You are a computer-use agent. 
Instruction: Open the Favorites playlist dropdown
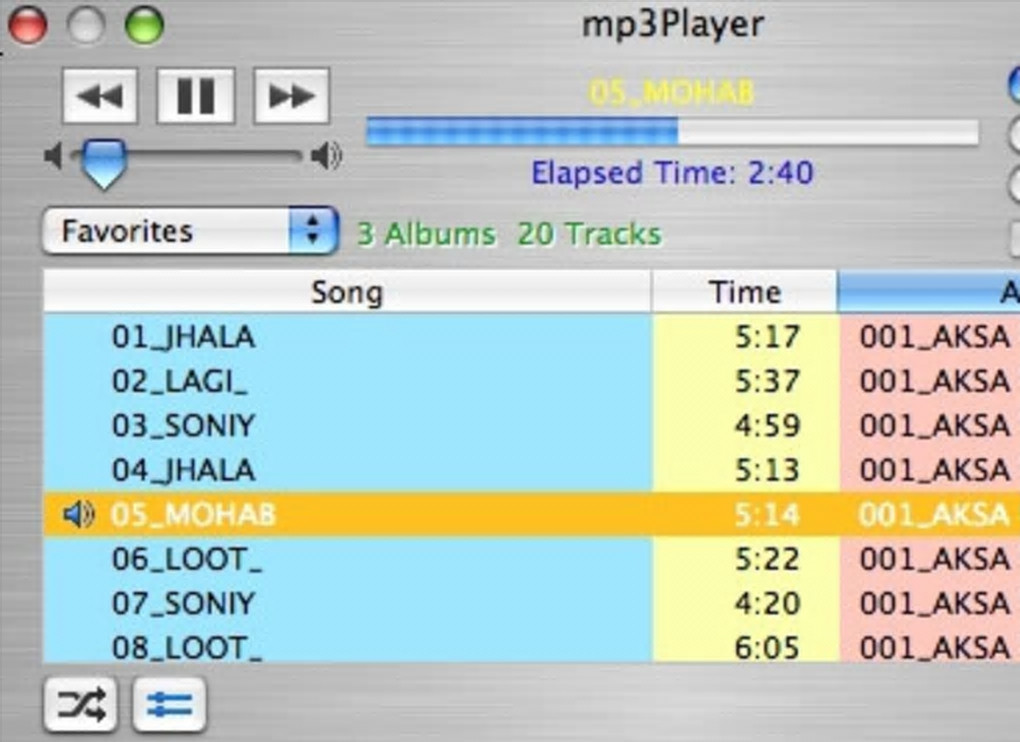(x=190, y=231)
